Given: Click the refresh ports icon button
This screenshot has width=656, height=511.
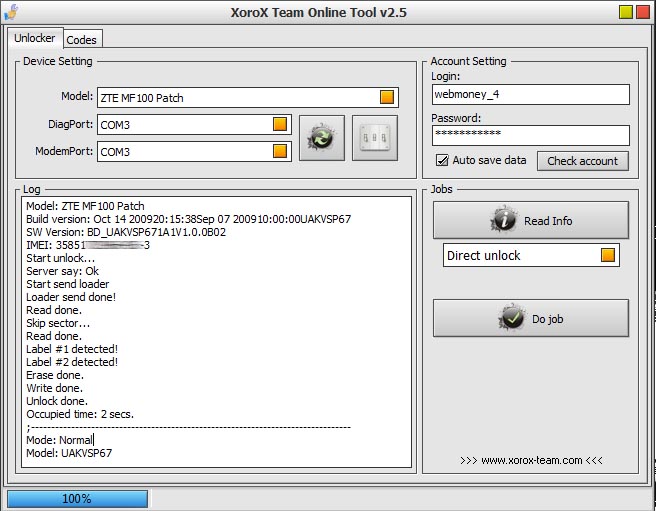Looking at the screenshot, I should click(x=322, y=138).
